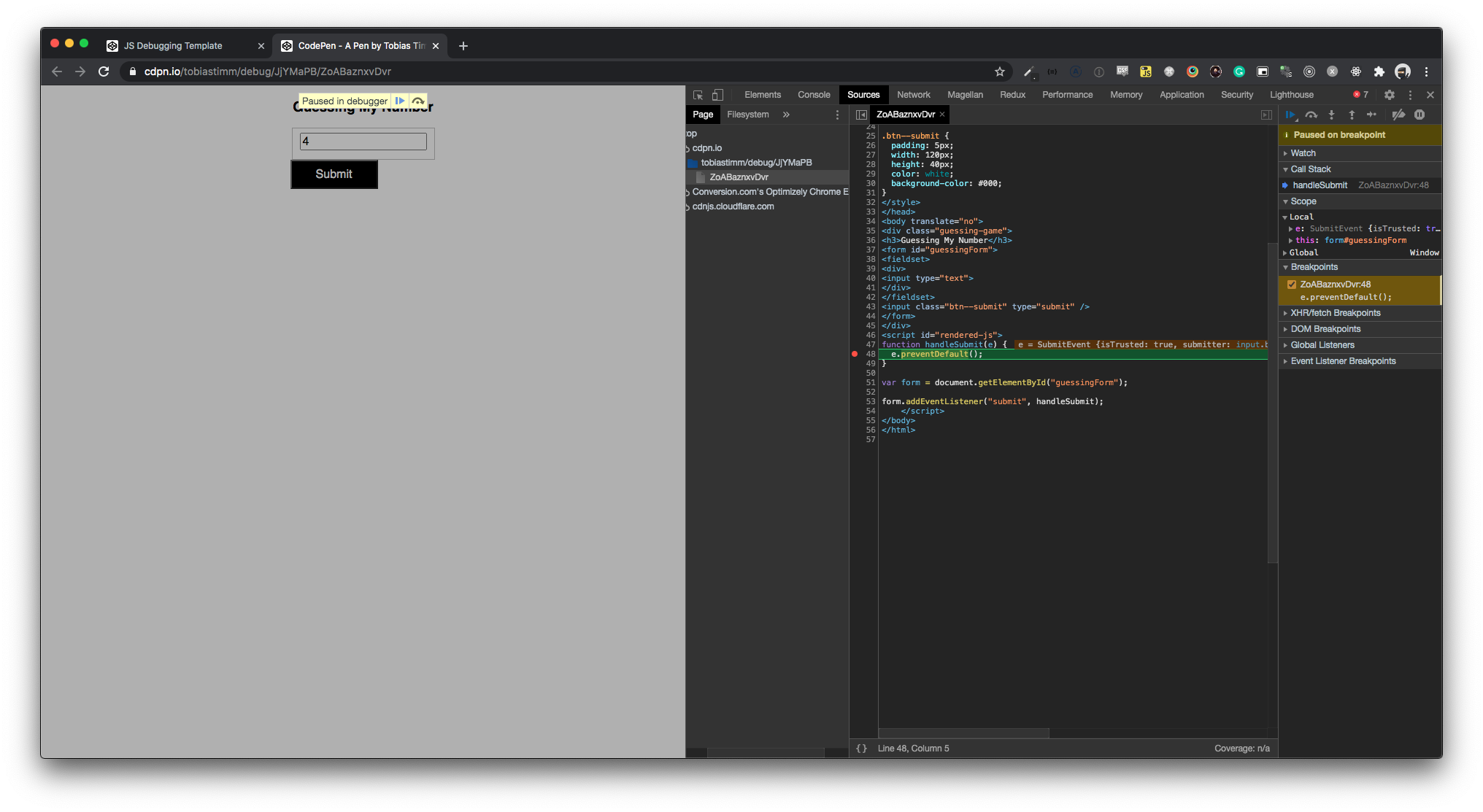Image resolution: width=1483 pixels, height=812 pixels.
Task: Toggle pause on exceptions button
Action: pyautogui.click(x=1420, y=115)
